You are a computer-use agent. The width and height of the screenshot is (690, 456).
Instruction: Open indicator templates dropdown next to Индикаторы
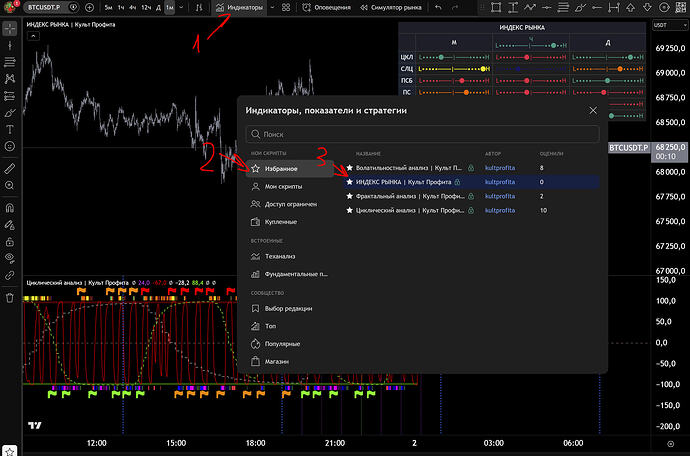click(x=272, y=7)
